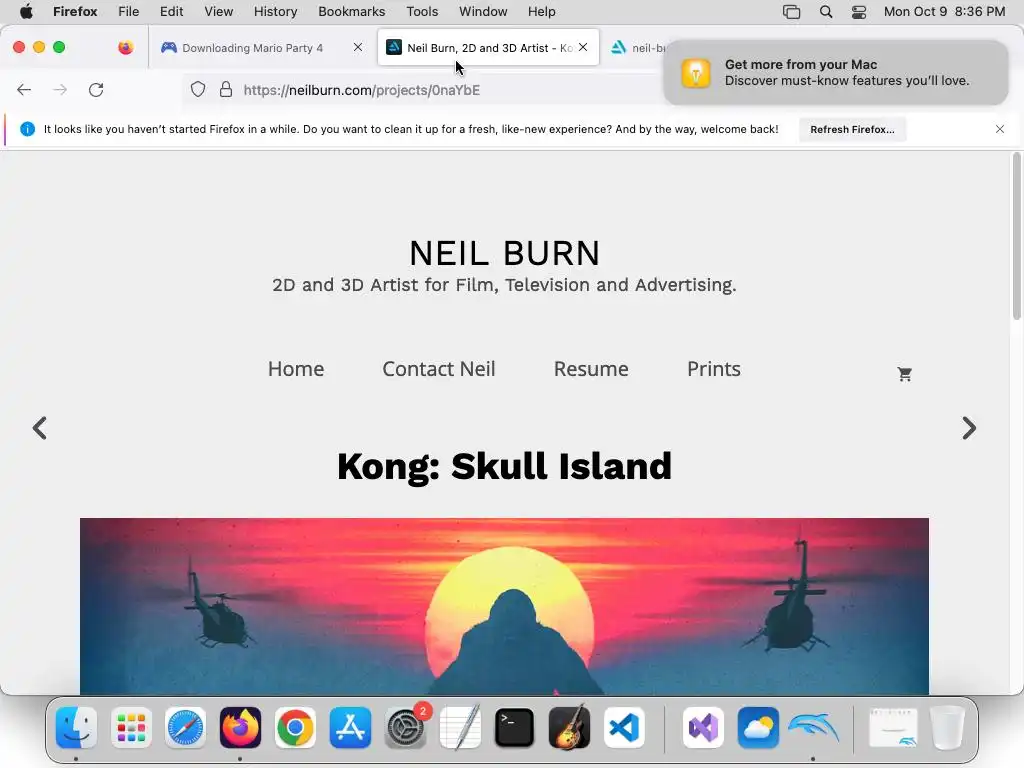
Task: Go to previous project with left chevron
Action: click(40, 428)
